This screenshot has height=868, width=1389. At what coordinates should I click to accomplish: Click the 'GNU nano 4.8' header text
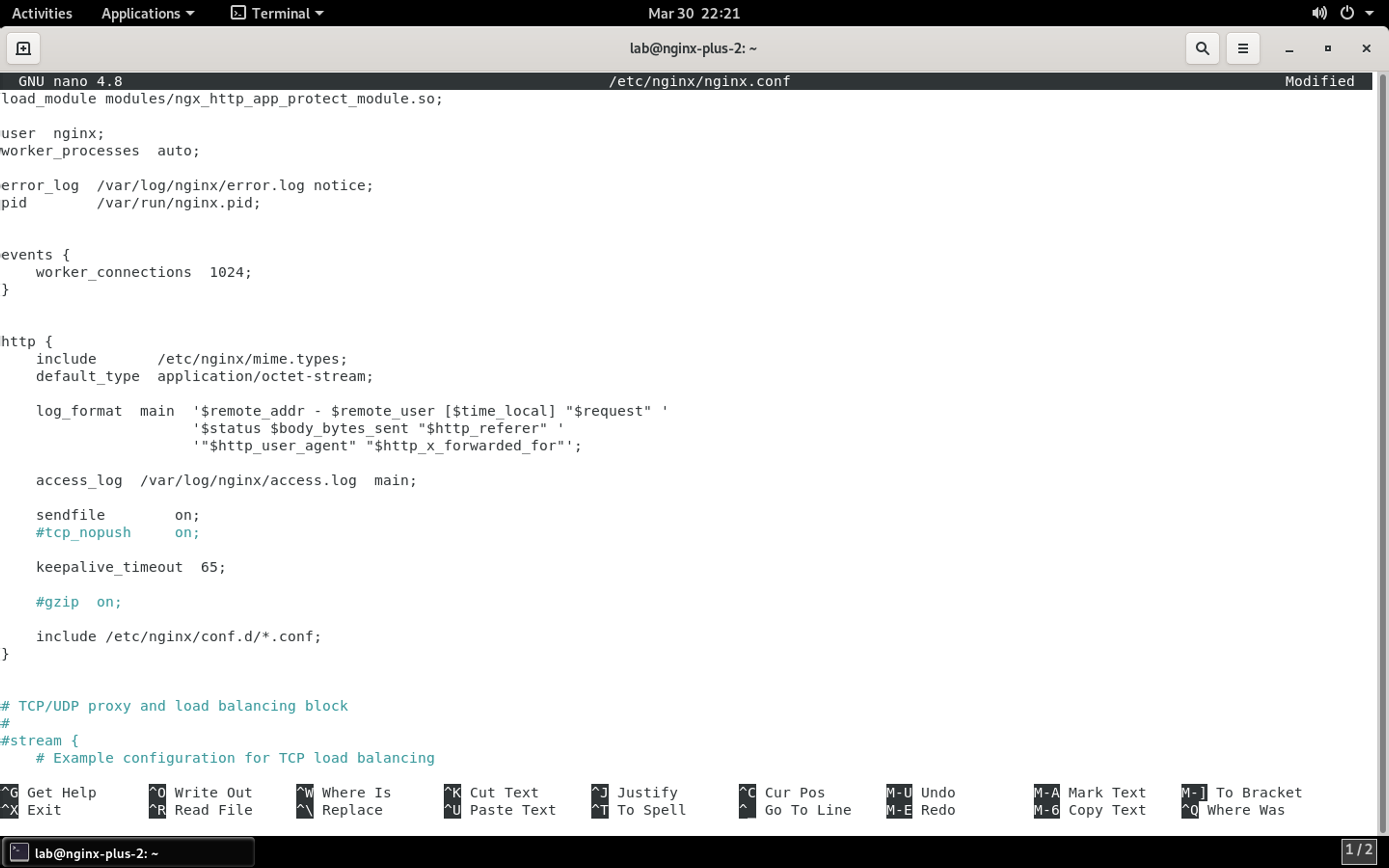click(70, 81)
